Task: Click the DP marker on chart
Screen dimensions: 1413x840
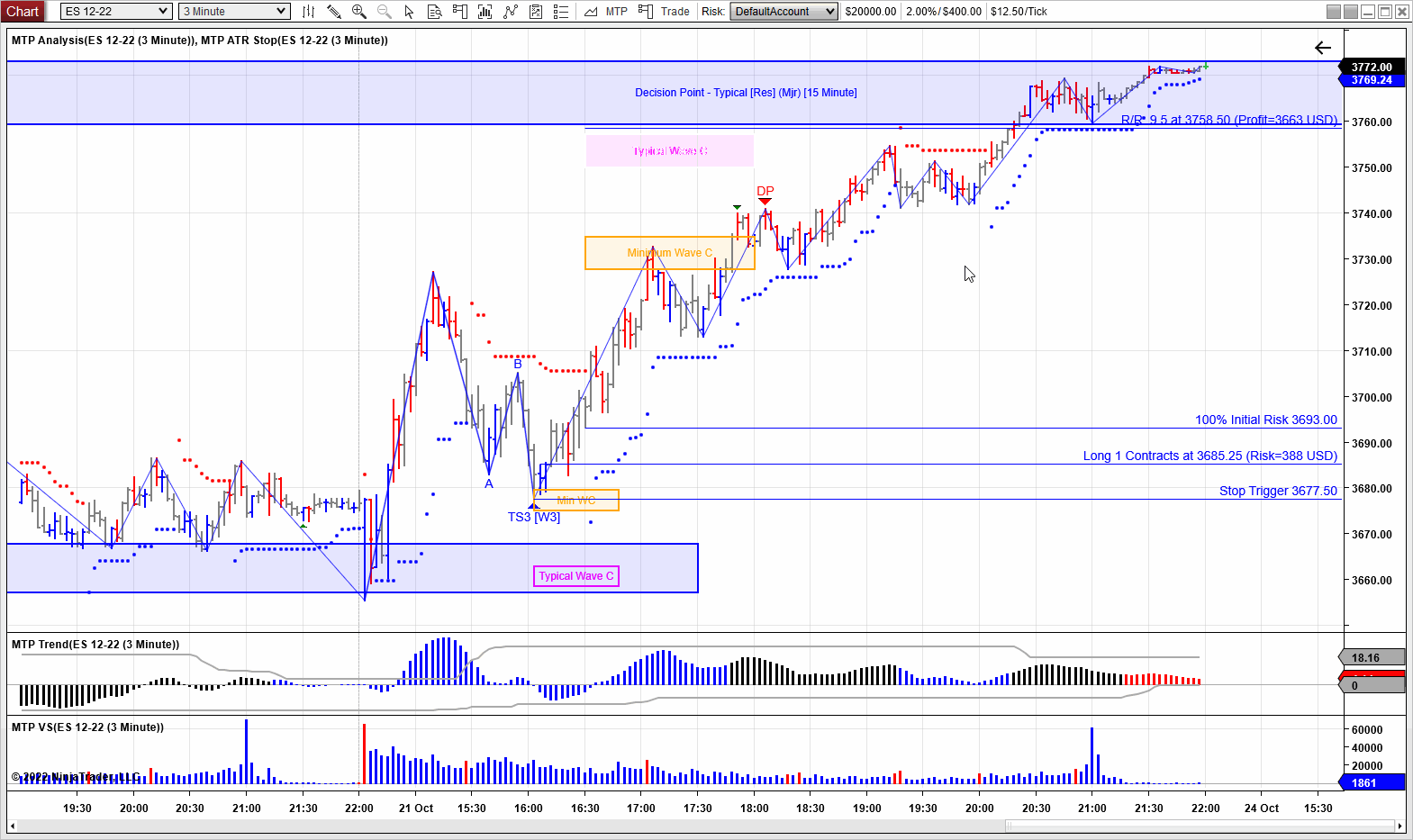Action: (x=765, y=192)
